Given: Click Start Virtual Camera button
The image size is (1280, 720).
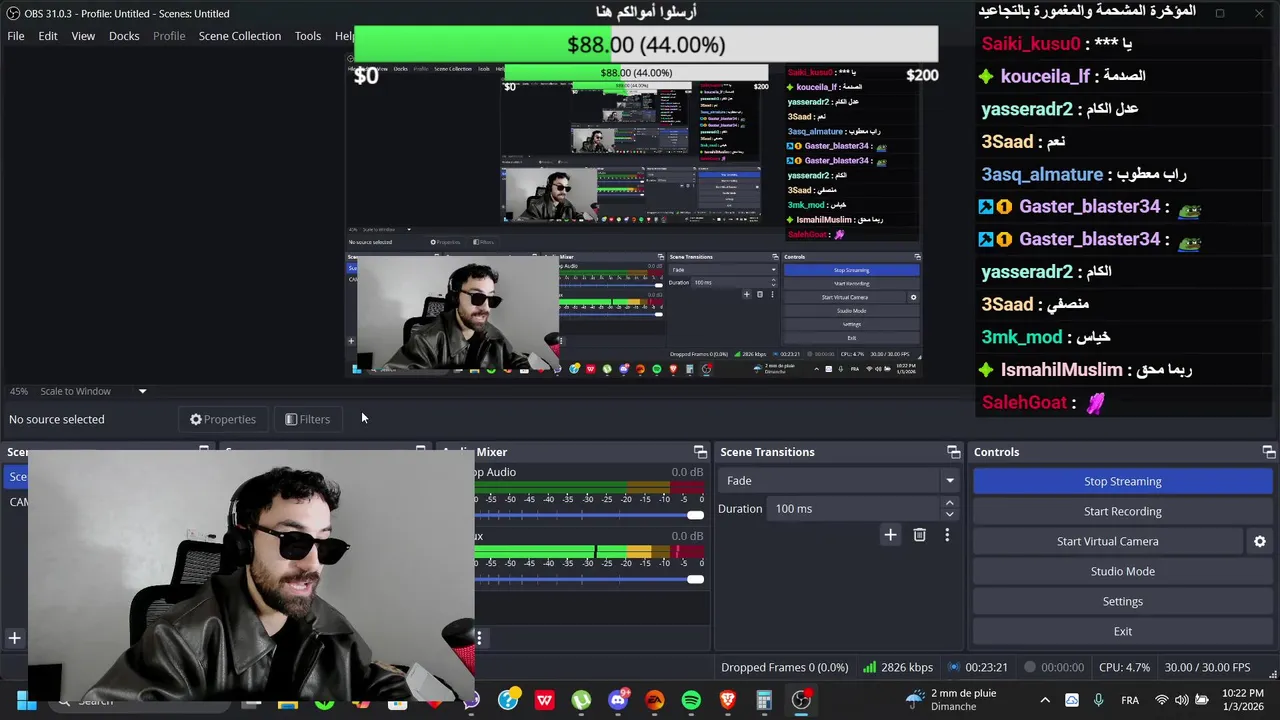Looking at the screenshot, I should coord(1108,541).
